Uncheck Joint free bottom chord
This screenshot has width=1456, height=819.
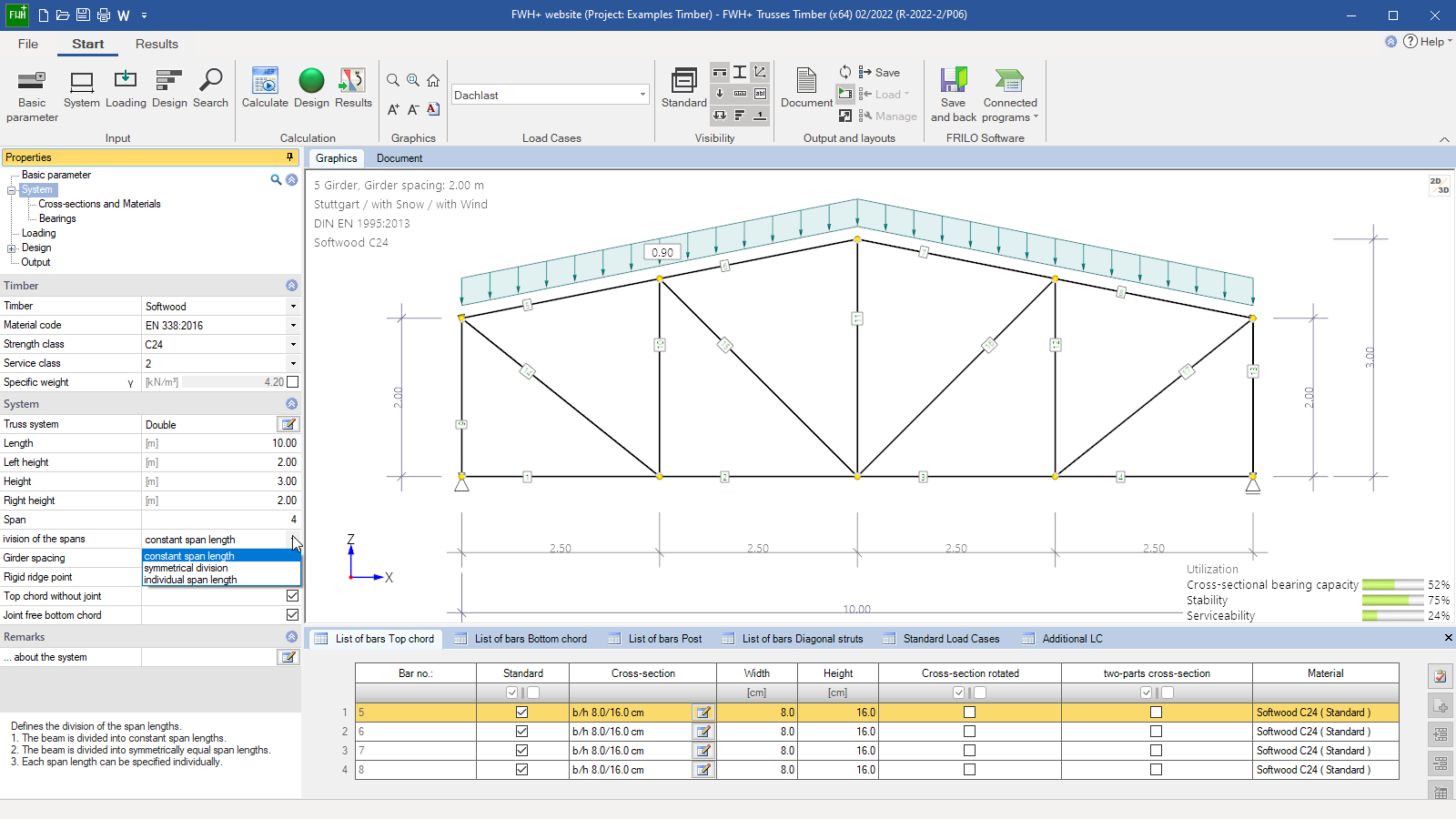coord(292,615)
